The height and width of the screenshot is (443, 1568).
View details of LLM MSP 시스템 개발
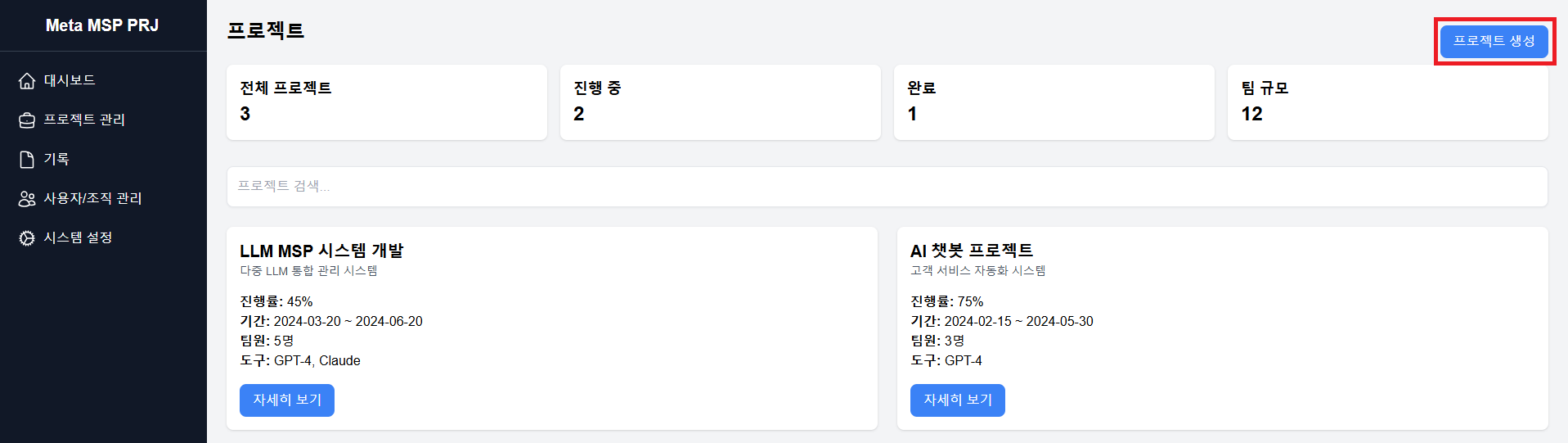click(287, 400)
